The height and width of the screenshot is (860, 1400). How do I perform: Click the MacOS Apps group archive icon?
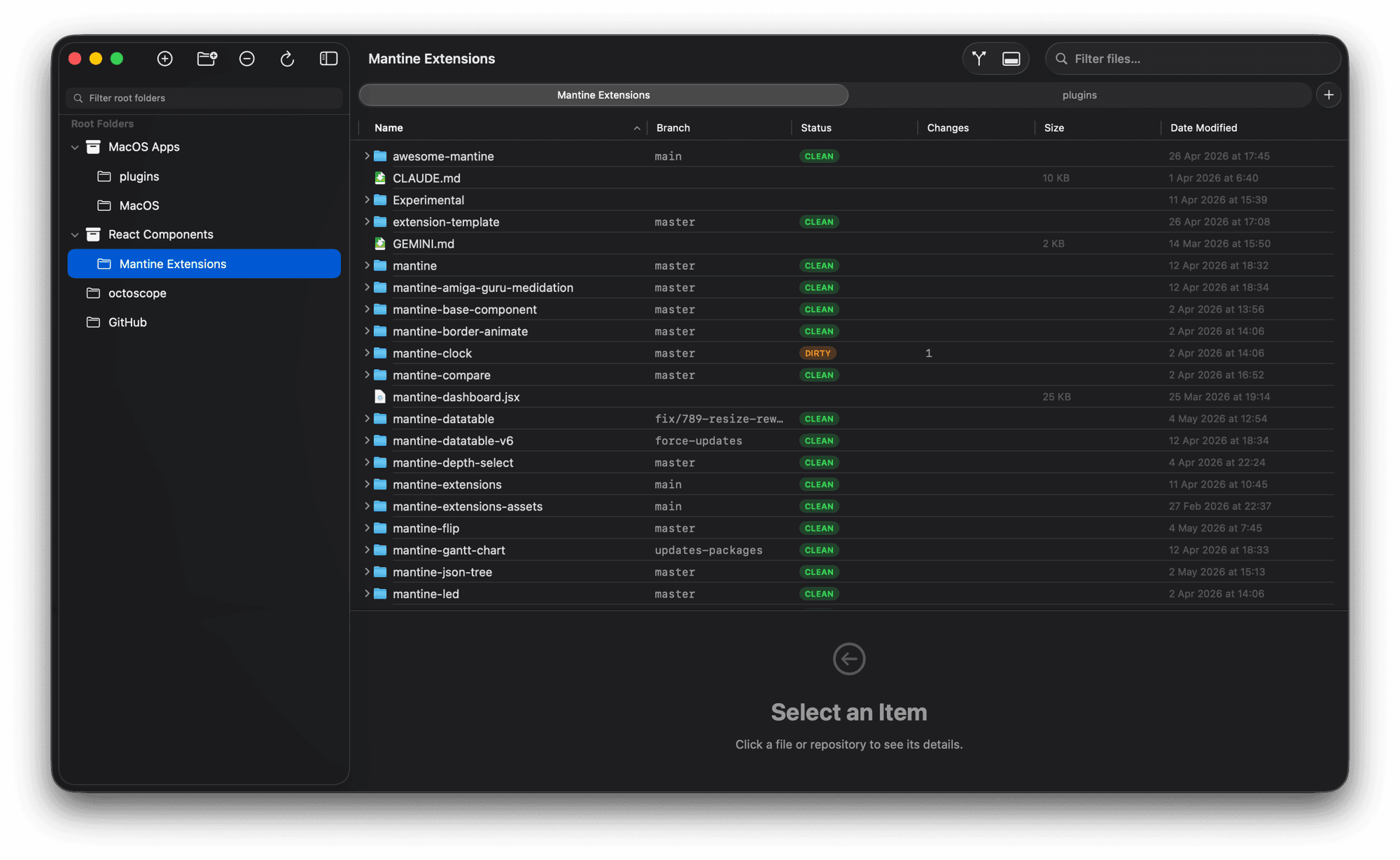click(x=93, y=147)
